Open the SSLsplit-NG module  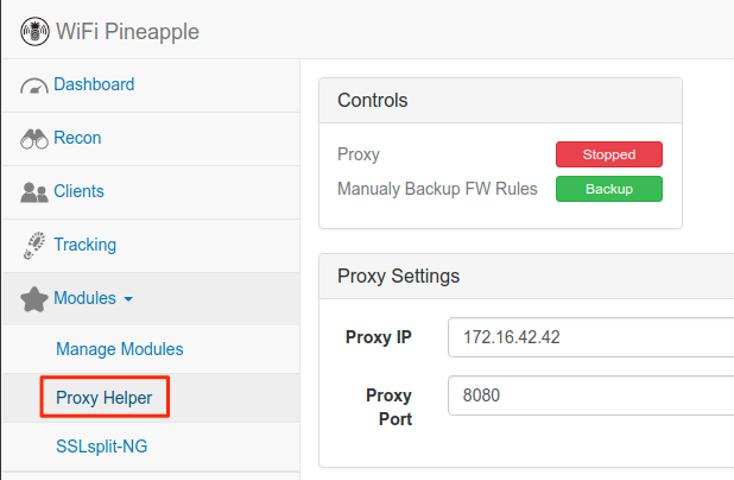(x=102, y=446)
